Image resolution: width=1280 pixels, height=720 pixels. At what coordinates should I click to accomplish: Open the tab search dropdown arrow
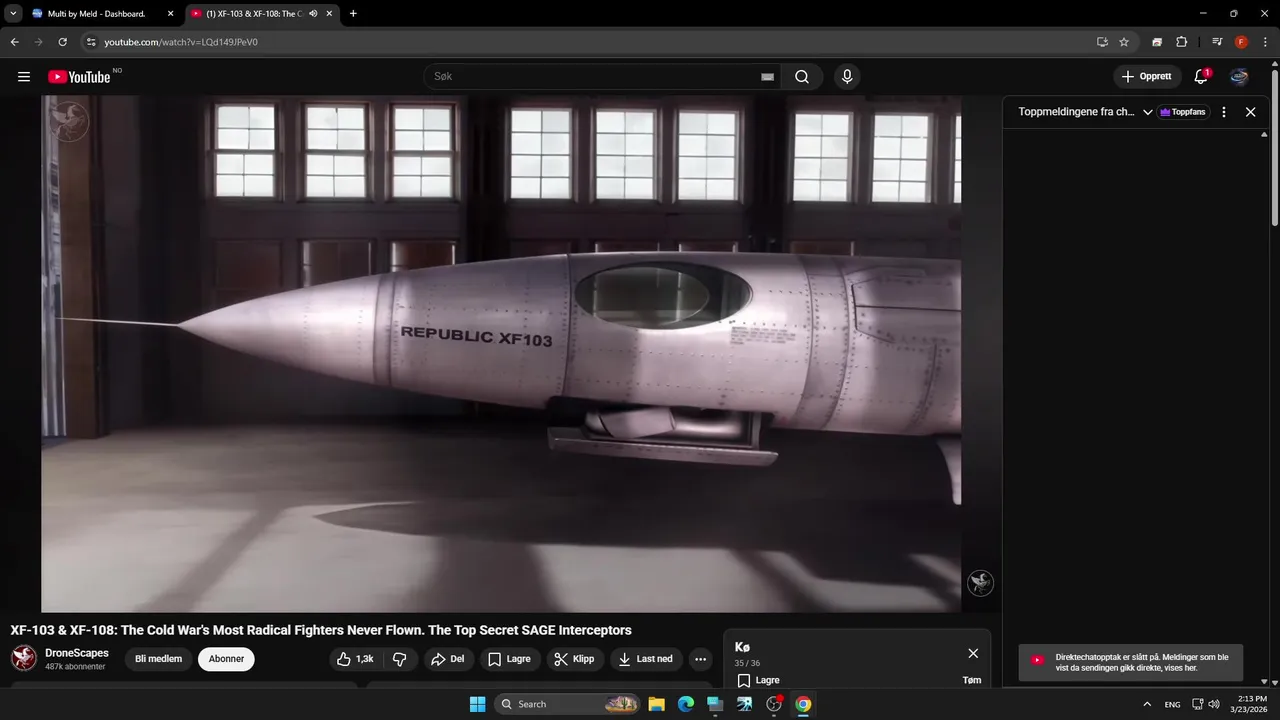[13, 14]
